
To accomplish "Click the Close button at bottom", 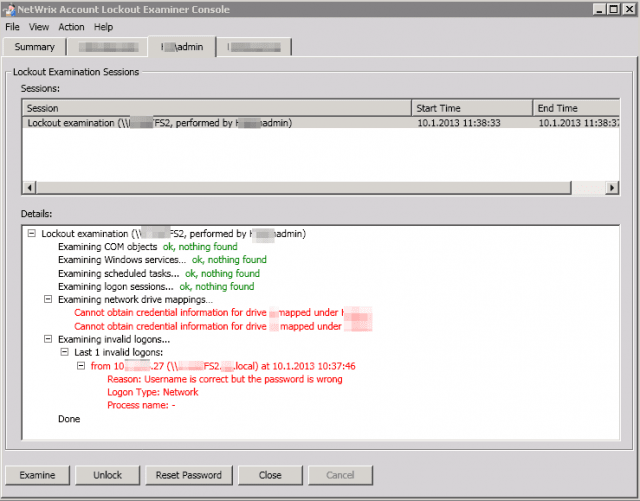I will point(270,475).
